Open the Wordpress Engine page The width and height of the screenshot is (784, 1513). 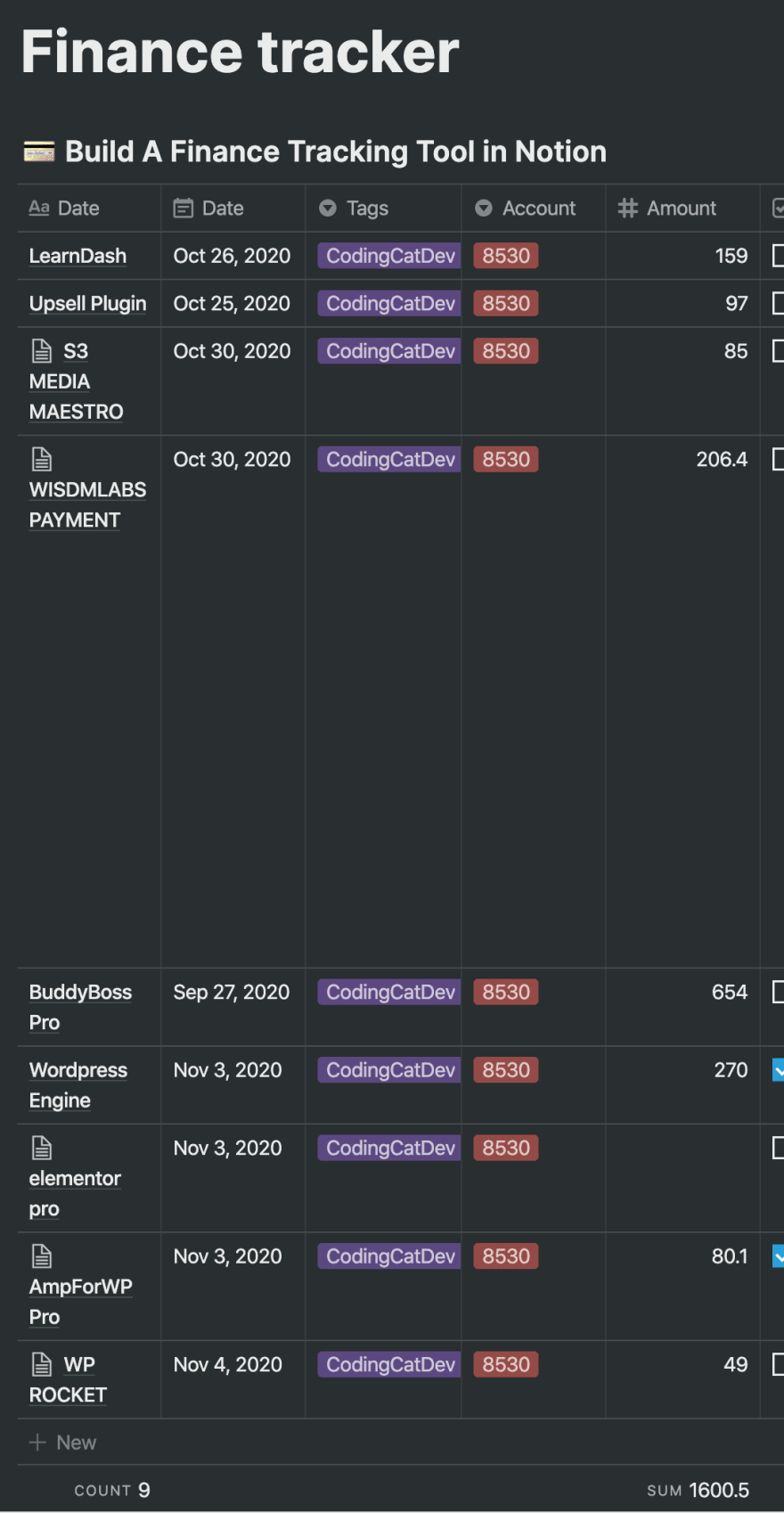tap(78, 1085)
